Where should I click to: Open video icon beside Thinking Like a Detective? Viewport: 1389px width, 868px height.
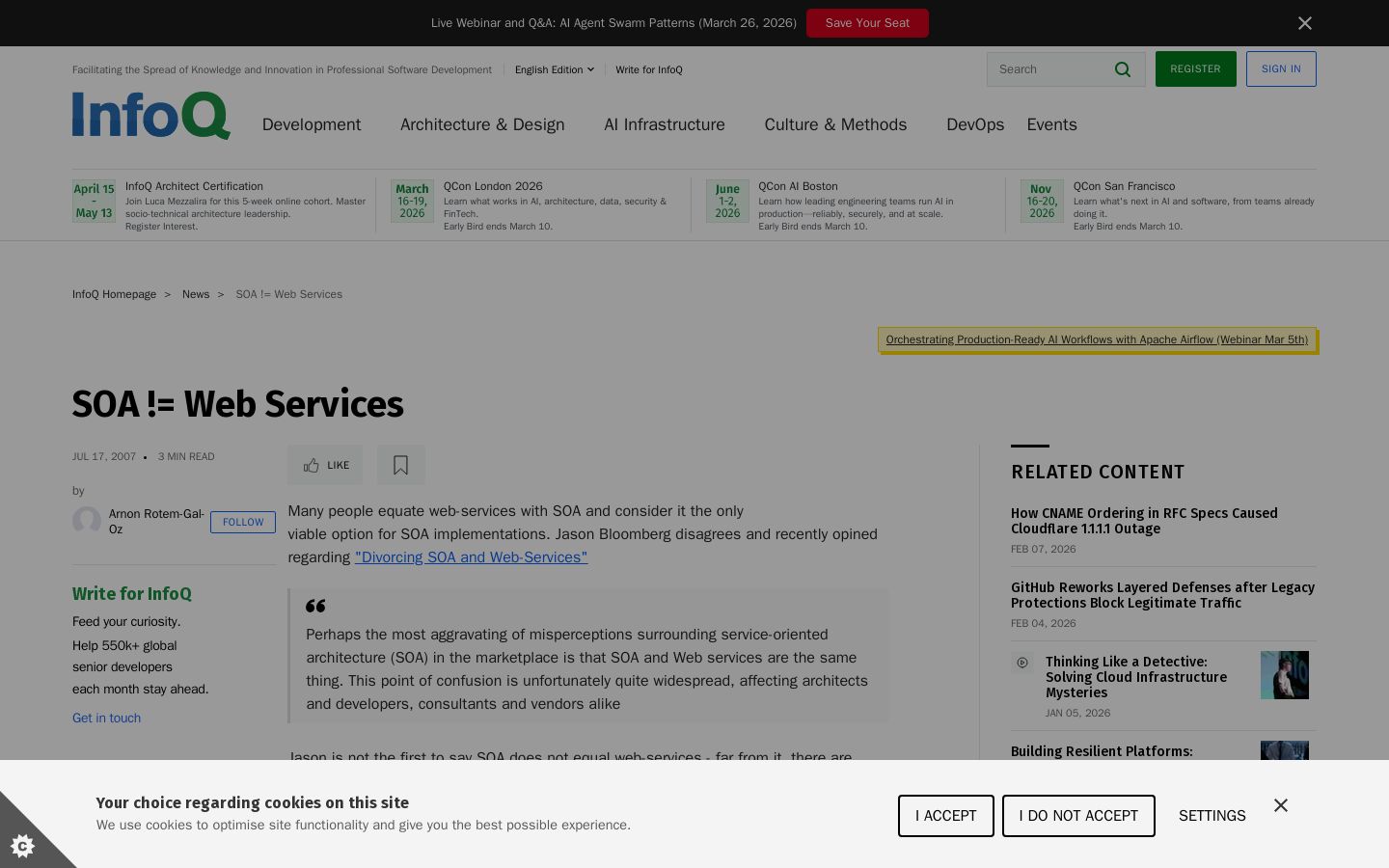[x=1022, y=663]
